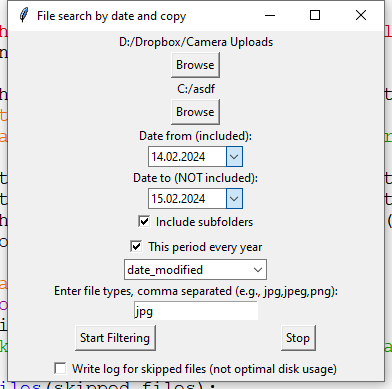
Task: Uncheck the Include subfolders checkbox
Action: 144,222
